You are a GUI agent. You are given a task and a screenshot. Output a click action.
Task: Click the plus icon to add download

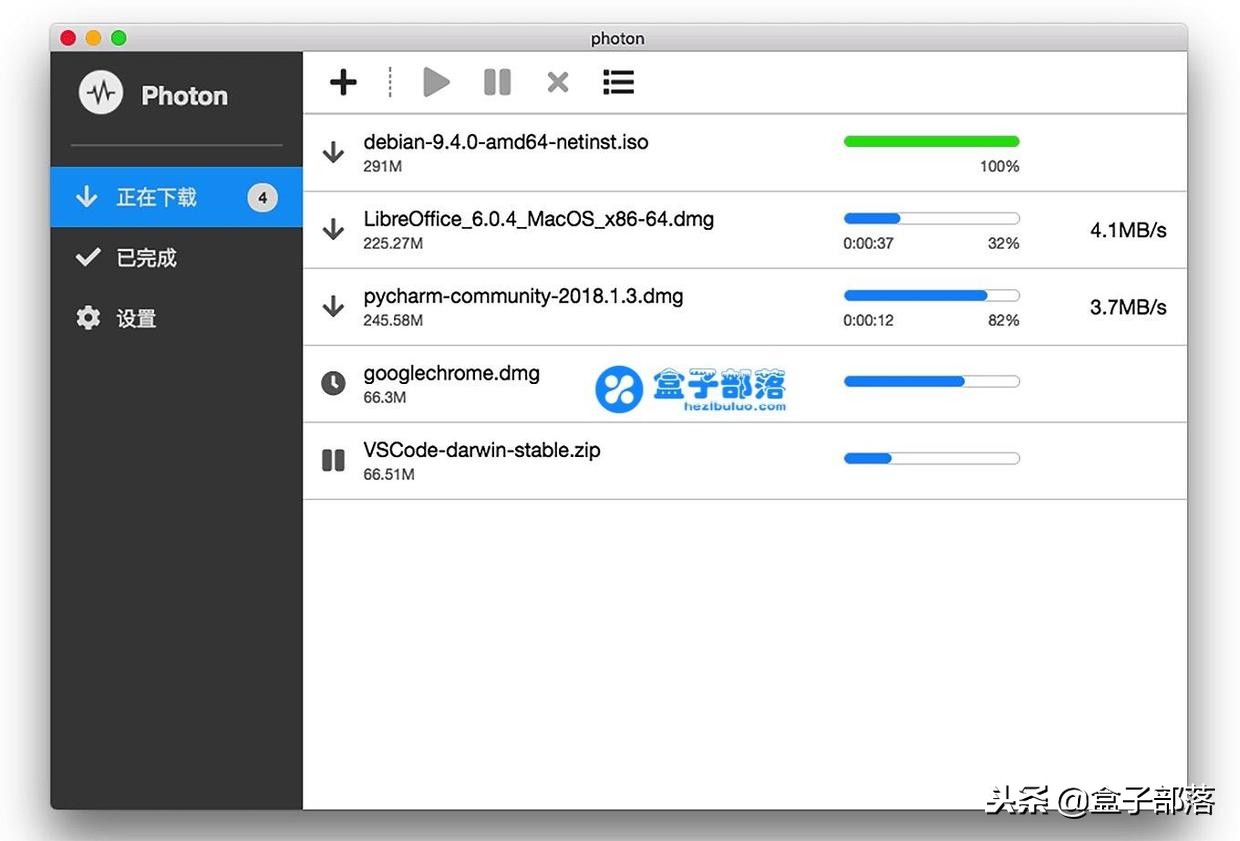coord(343,82)
